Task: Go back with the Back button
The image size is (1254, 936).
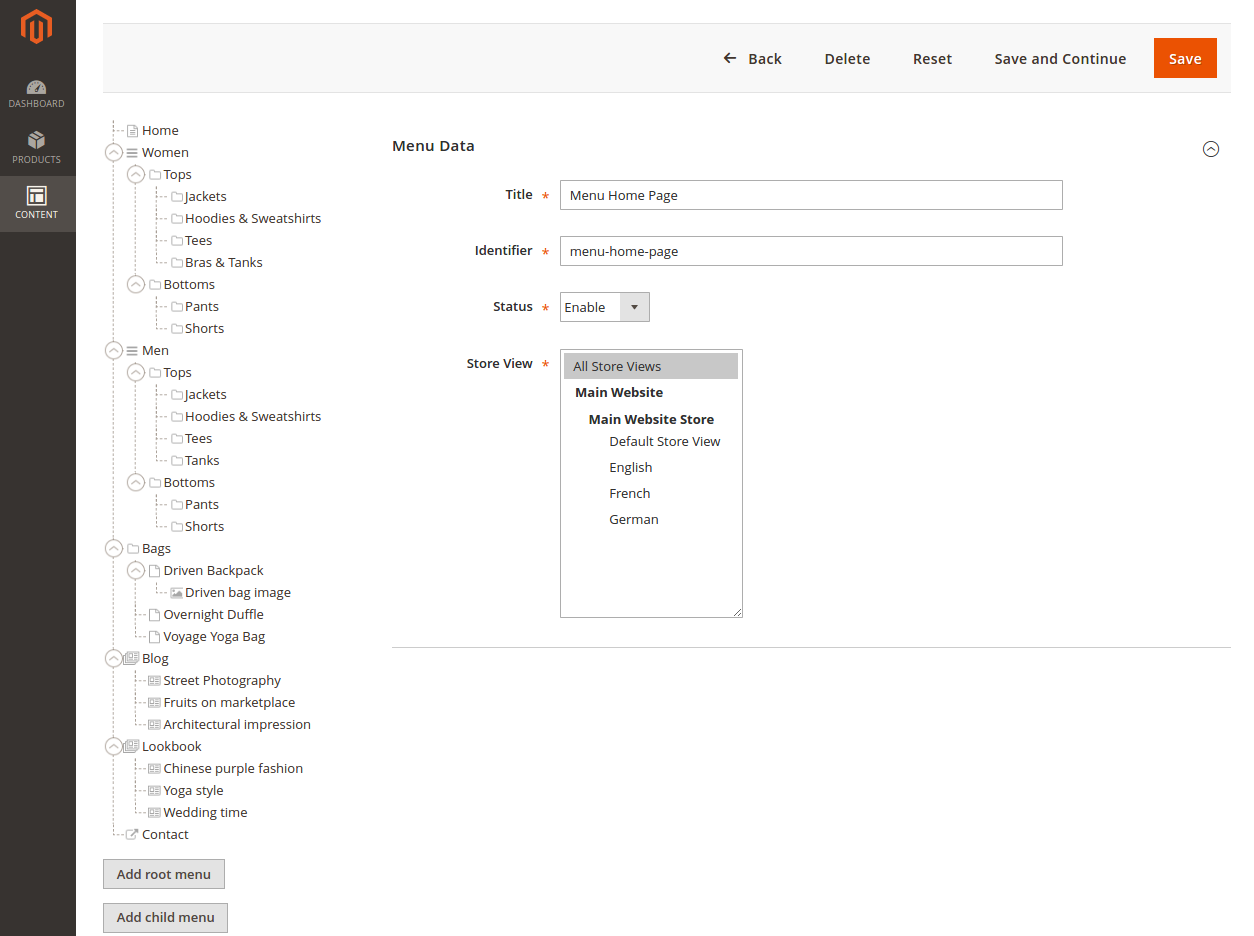Action: coord(752,59)
